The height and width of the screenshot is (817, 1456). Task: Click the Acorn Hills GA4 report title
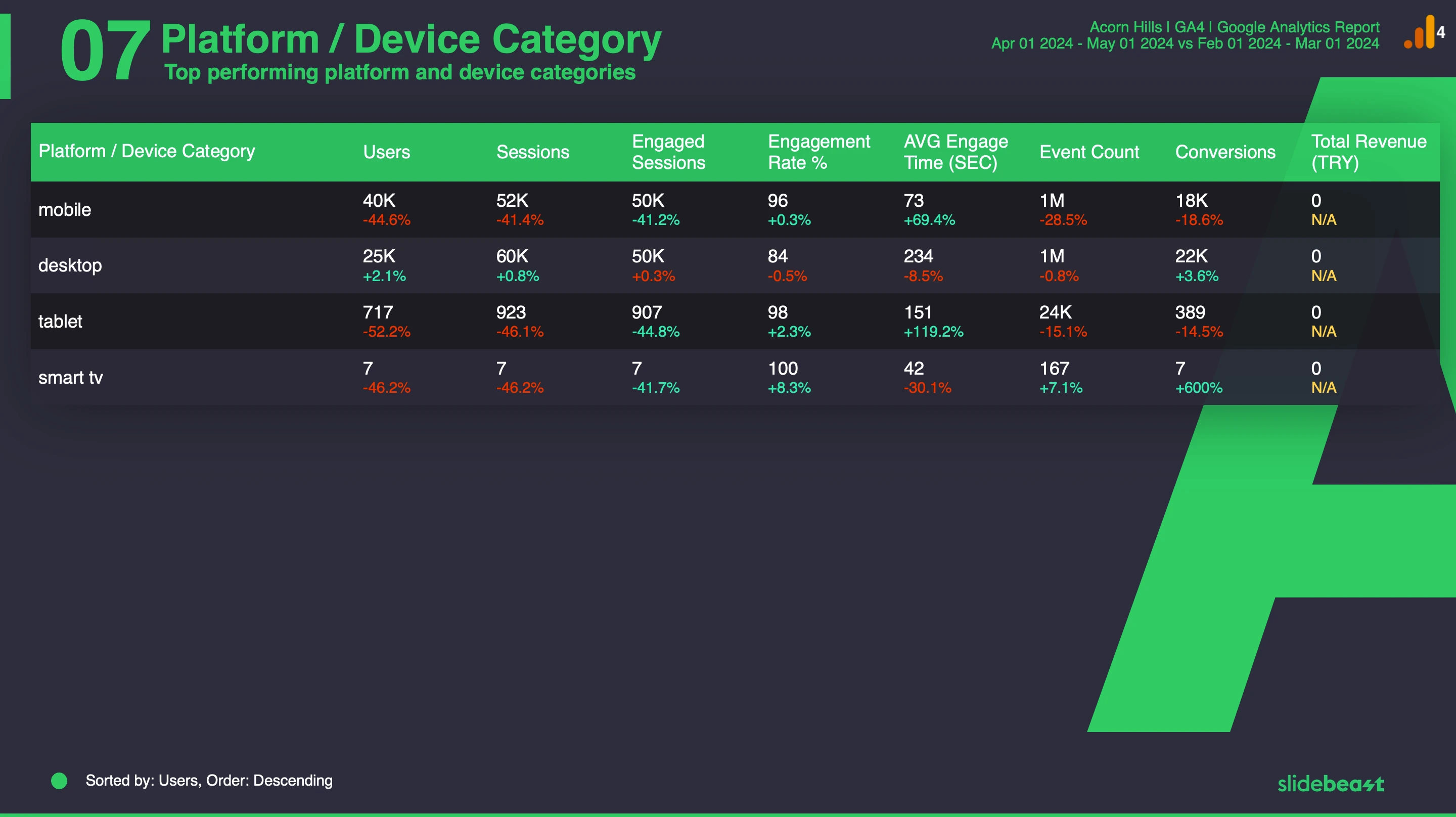1235,27
